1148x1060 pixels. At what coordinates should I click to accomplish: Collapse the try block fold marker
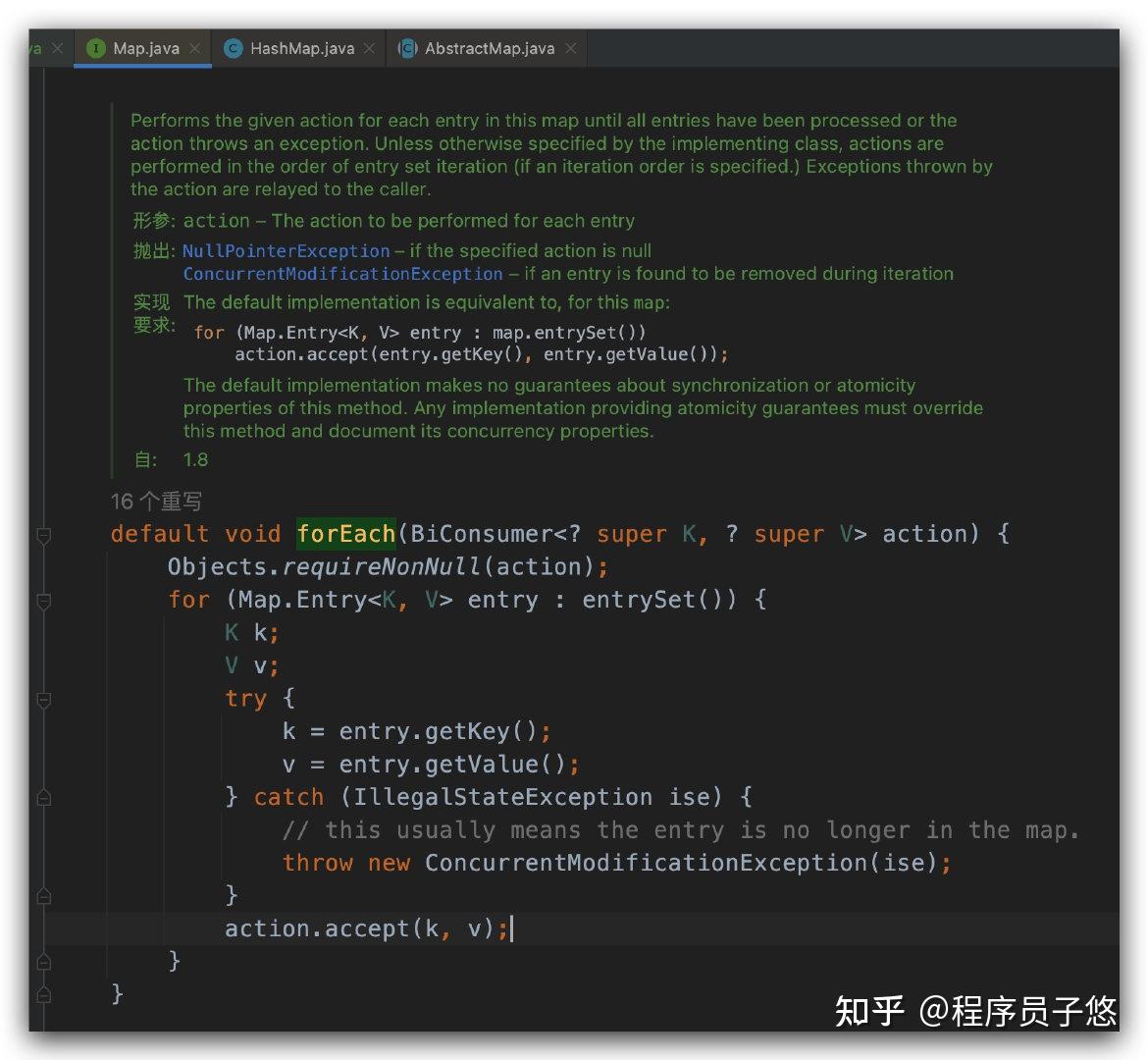(x=44, y=701)
